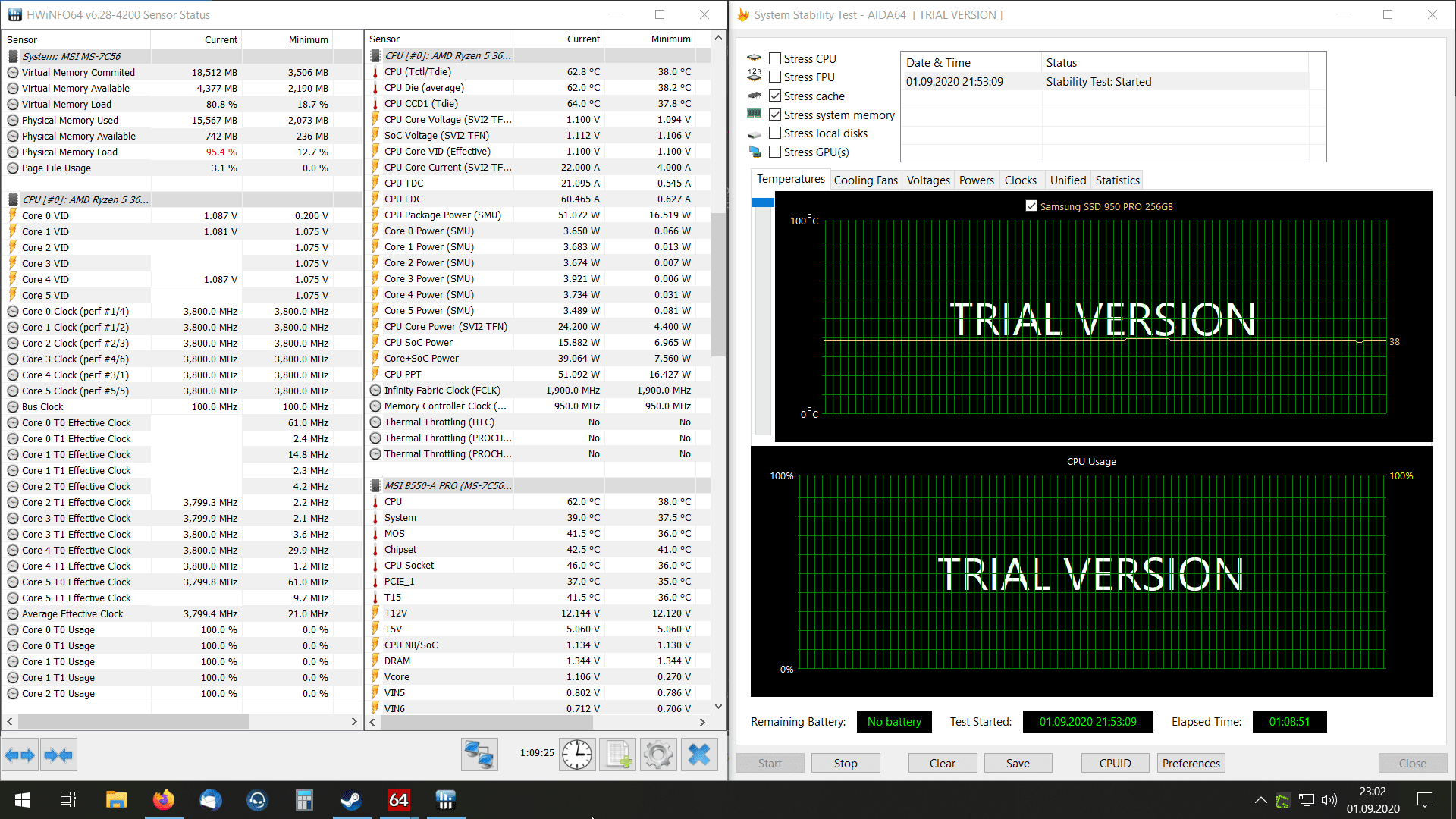Enable Stress local disks checkbox
Image resolution: width=1456 pixels, height=819 pixels.
[775, 133]
